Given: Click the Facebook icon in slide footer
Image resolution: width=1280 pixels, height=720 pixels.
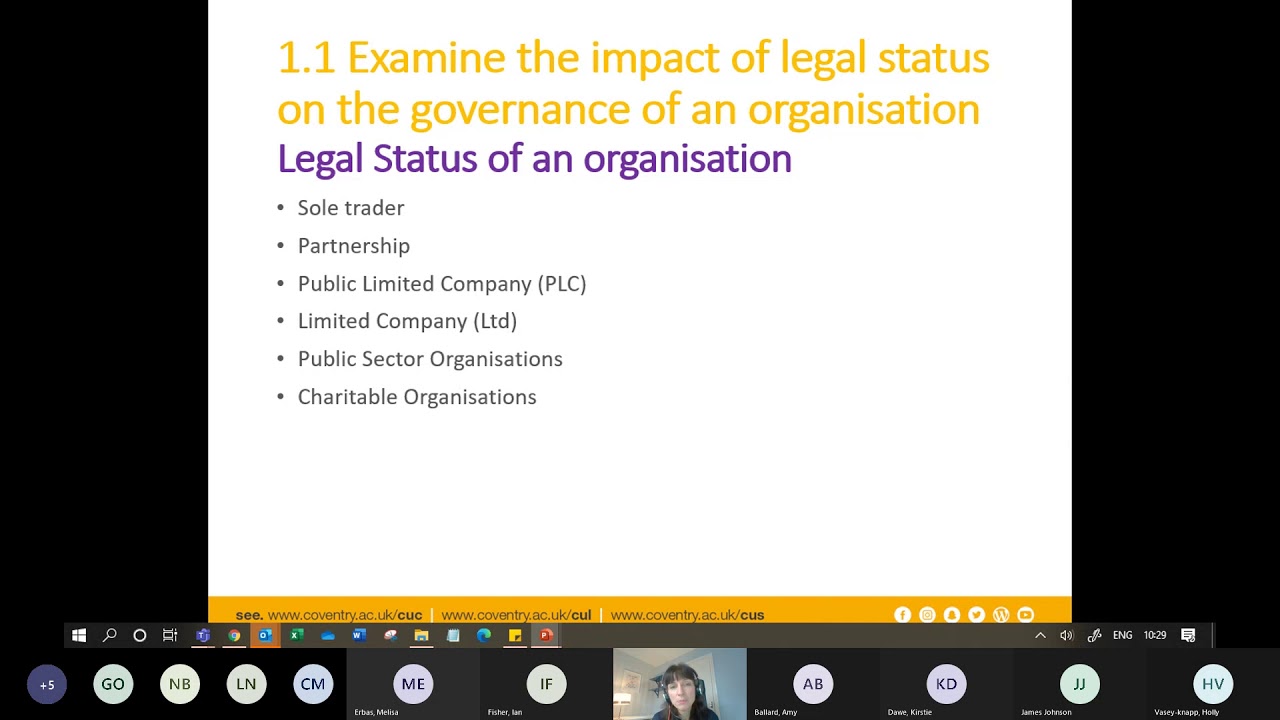Looking at the screenshot, I should 902,615.
